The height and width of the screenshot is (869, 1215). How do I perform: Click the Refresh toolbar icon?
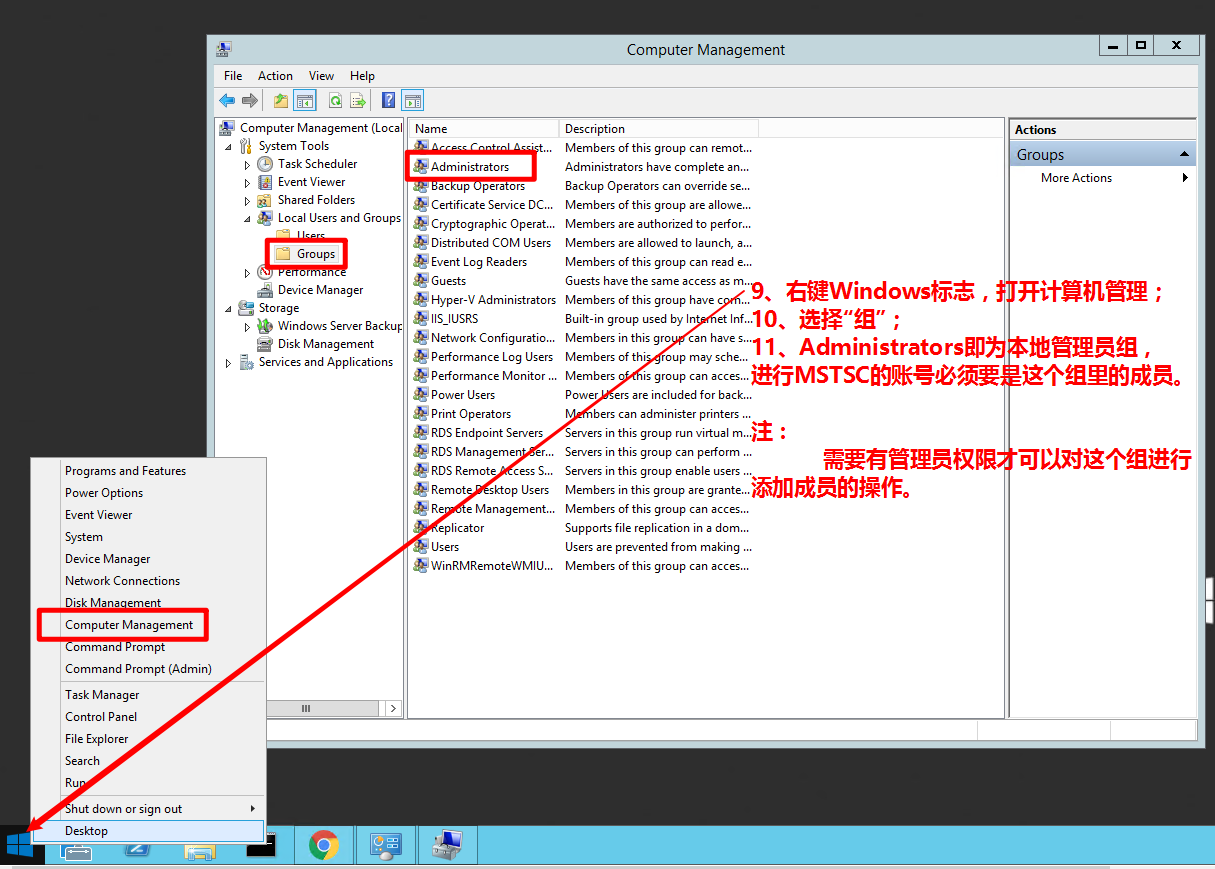point(335,100)
